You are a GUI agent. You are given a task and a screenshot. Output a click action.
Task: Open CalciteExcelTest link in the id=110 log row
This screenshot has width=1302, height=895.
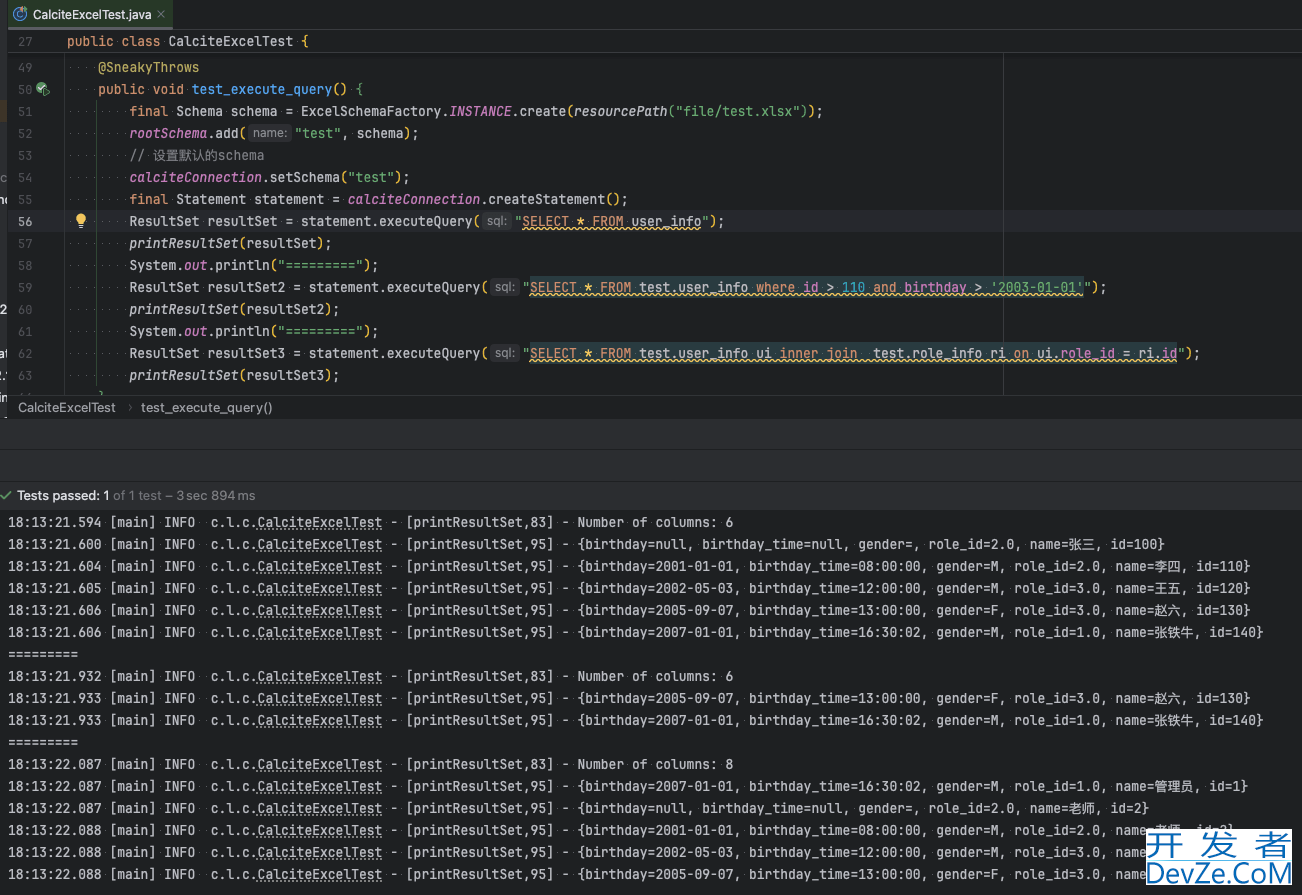320,566
